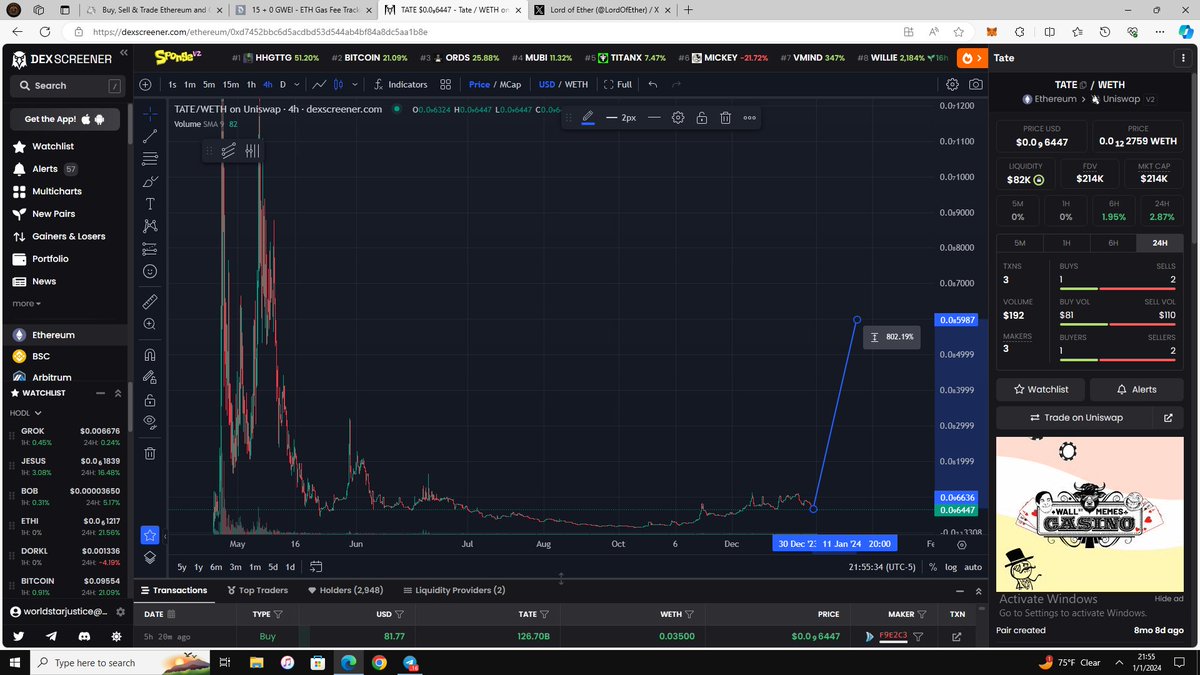This screenshot has height=675, width=1200.
Task: Toggle log scale on chart
Action: (x=951, y=567)
